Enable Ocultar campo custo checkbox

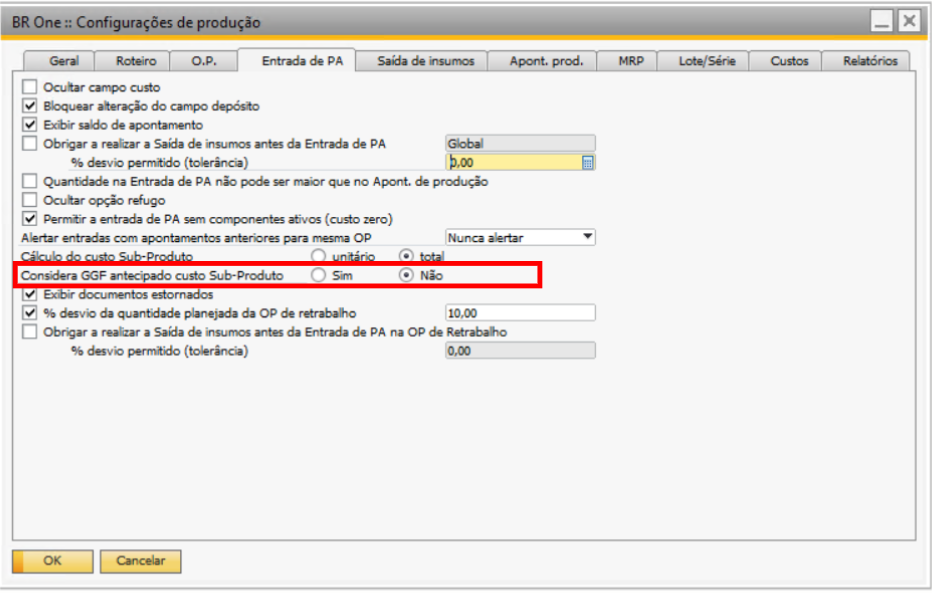(x=30, y=88)
